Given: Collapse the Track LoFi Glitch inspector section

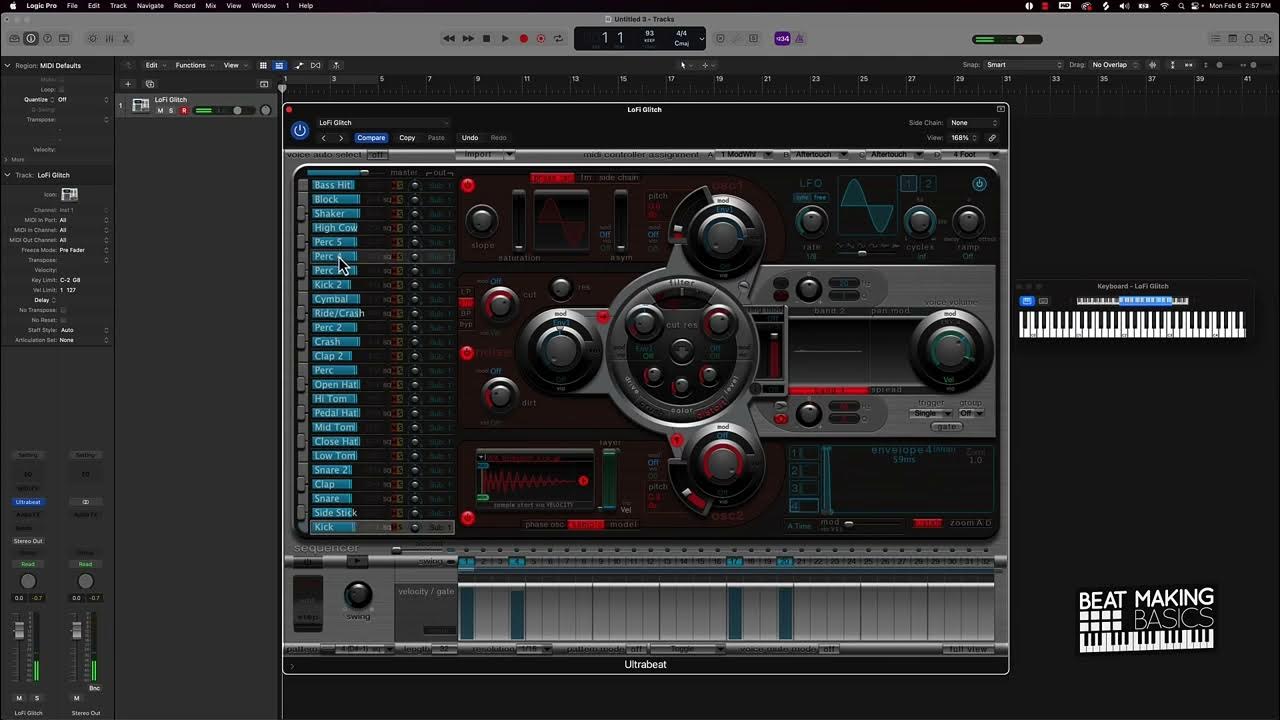Looking at the screenshot, I should 7,175.
